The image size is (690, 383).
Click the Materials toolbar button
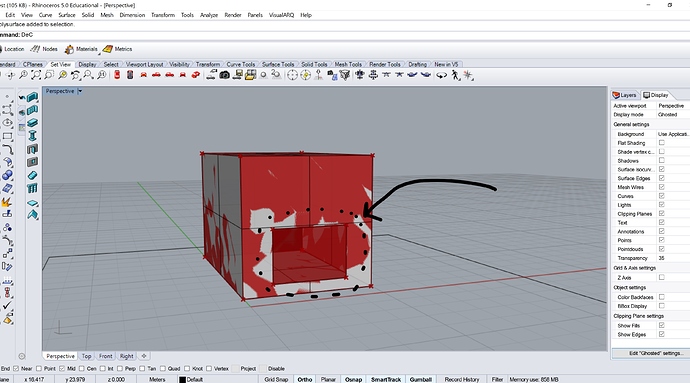(81, 49)
